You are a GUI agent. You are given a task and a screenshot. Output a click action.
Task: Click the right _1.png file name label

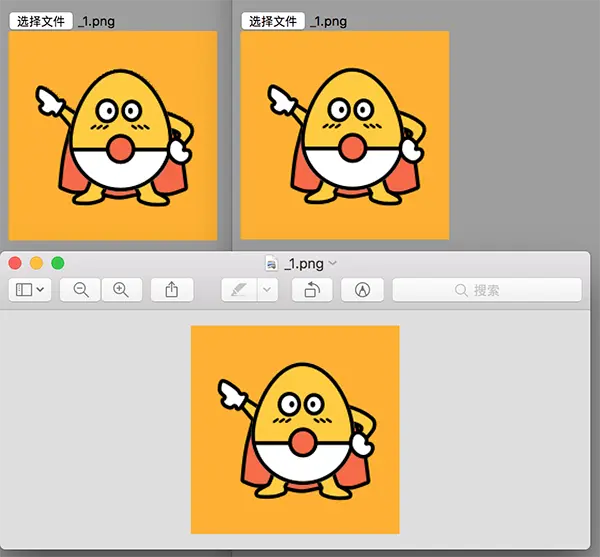[x=328, y=21]
